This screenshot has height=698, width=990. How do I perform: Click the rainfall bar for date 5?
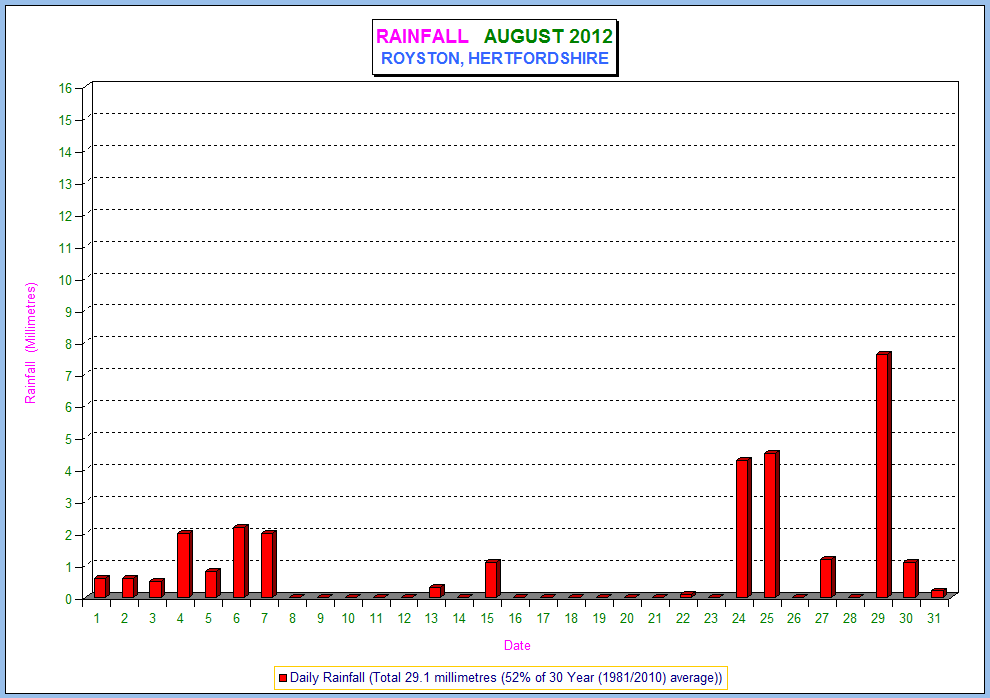point(213,584)
